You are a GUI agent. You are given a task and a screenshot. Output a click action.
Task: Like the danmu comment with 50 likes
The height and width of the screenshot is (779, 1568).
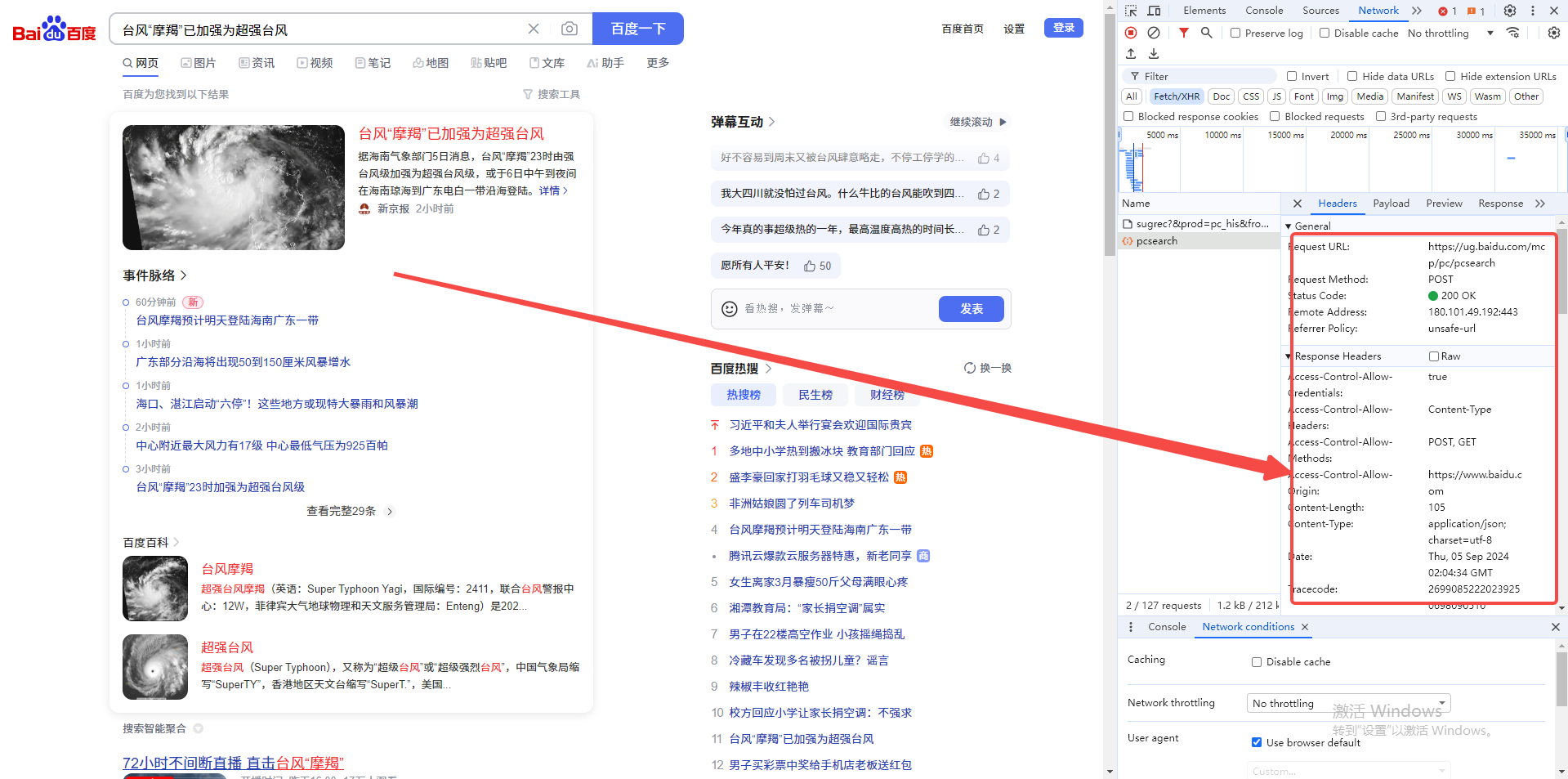(817, 266)
